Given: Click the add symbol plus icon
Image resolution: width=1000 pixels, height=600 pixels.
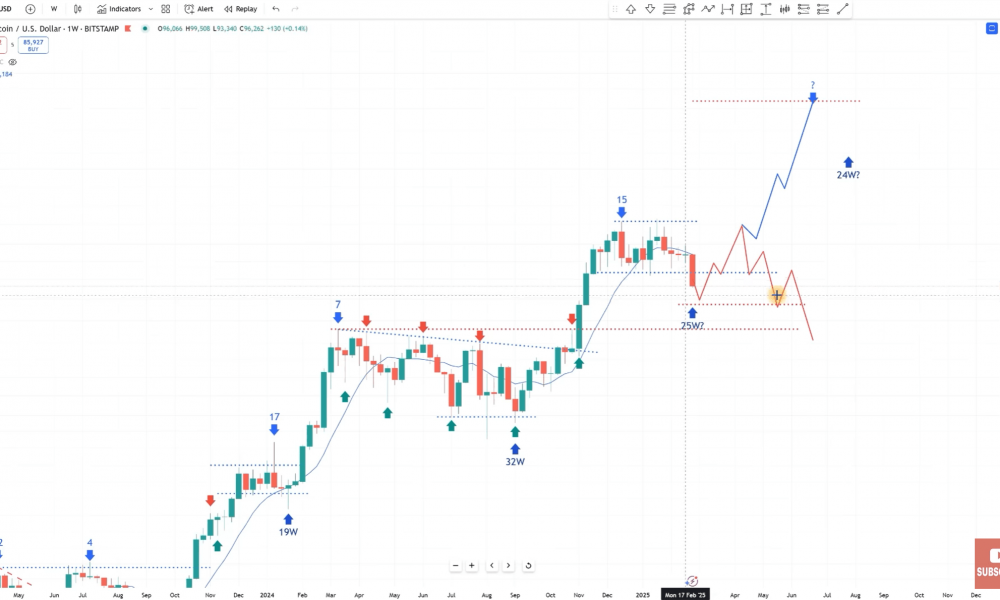Looking at the screenshot, I should (x=30, y=9).
